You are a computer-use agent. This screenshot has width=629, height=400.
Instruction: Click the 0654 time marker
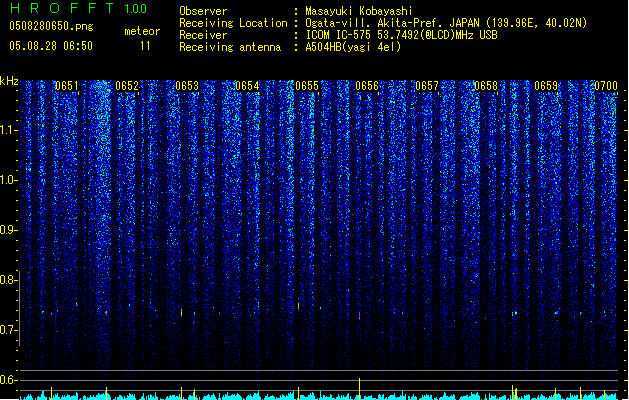pos(247,86)
